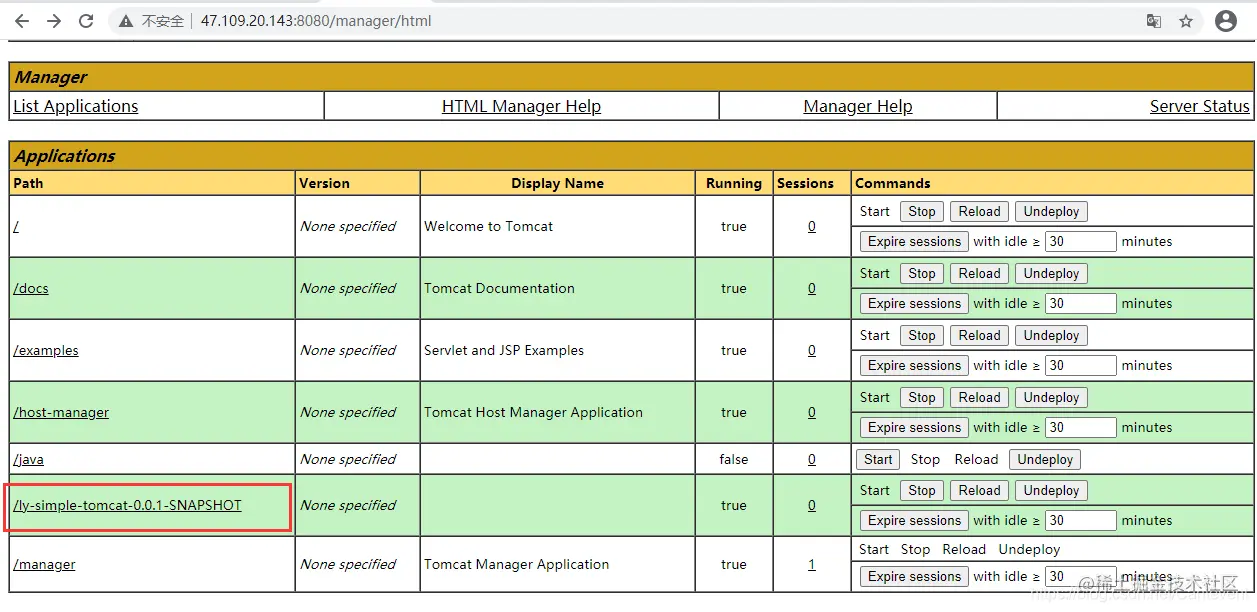Edit idle minutes field for /docs row
The width and height of the screenshot is (1257, 612).
[1080, 303]
